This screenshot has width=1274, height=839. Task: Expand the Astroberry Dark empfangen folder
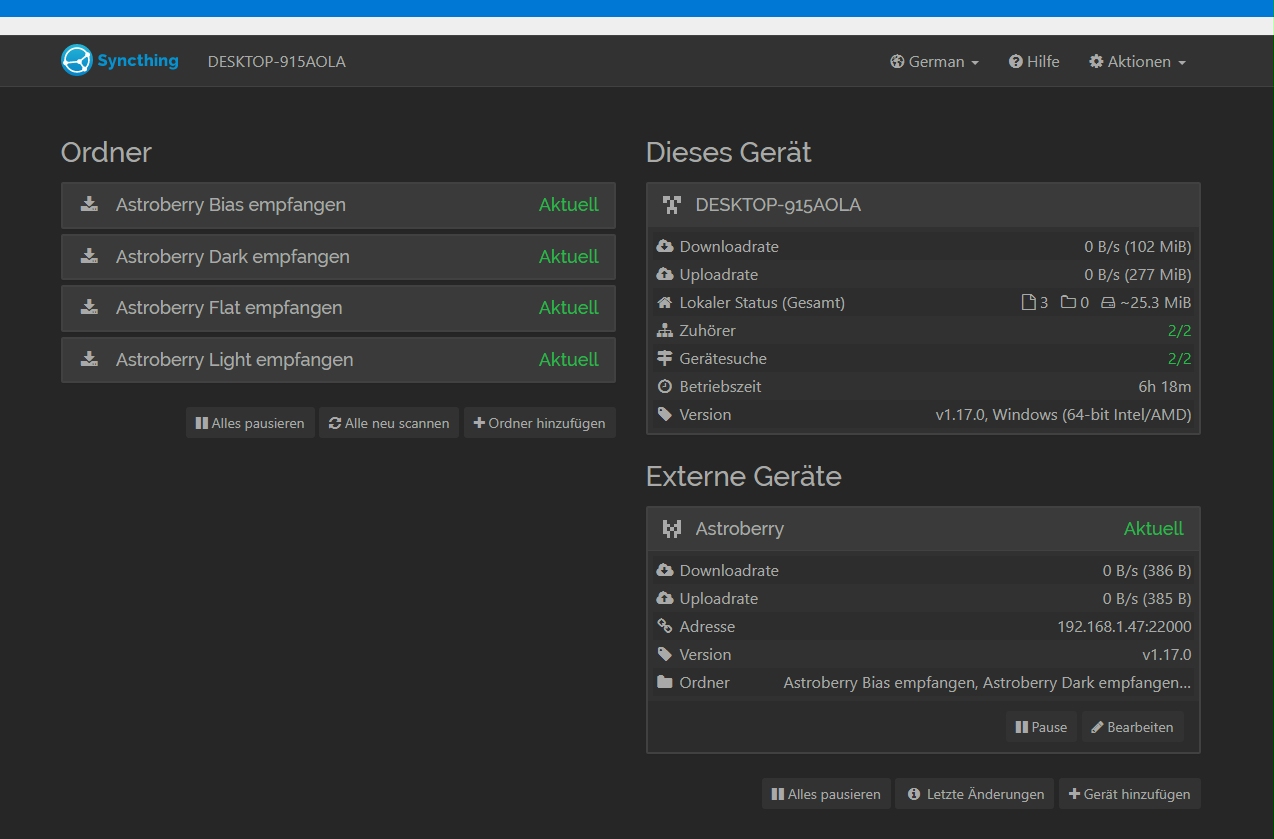point(338,257)
